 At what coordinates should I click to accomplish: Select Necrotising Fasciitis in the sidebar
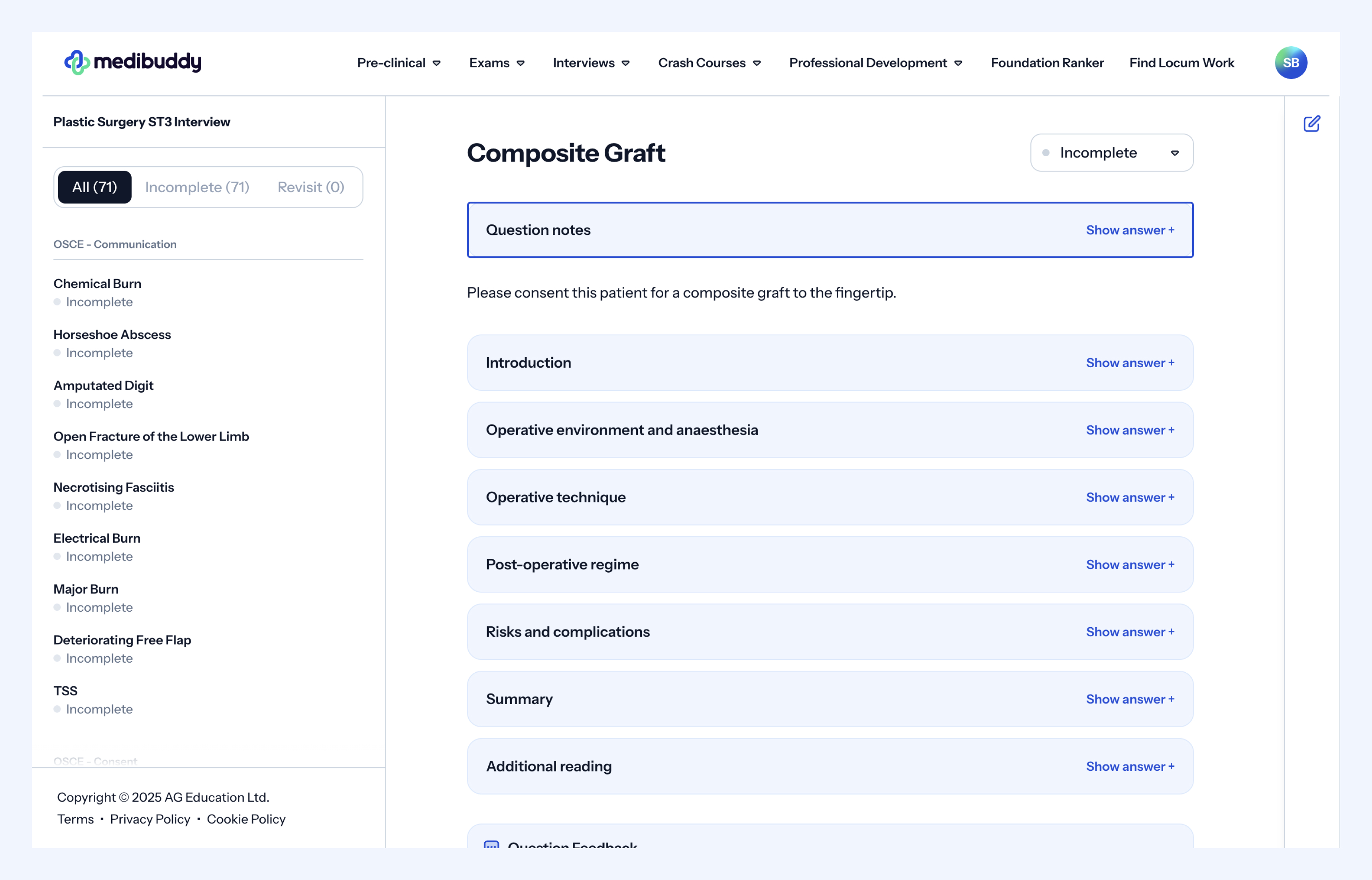point(114,487)
